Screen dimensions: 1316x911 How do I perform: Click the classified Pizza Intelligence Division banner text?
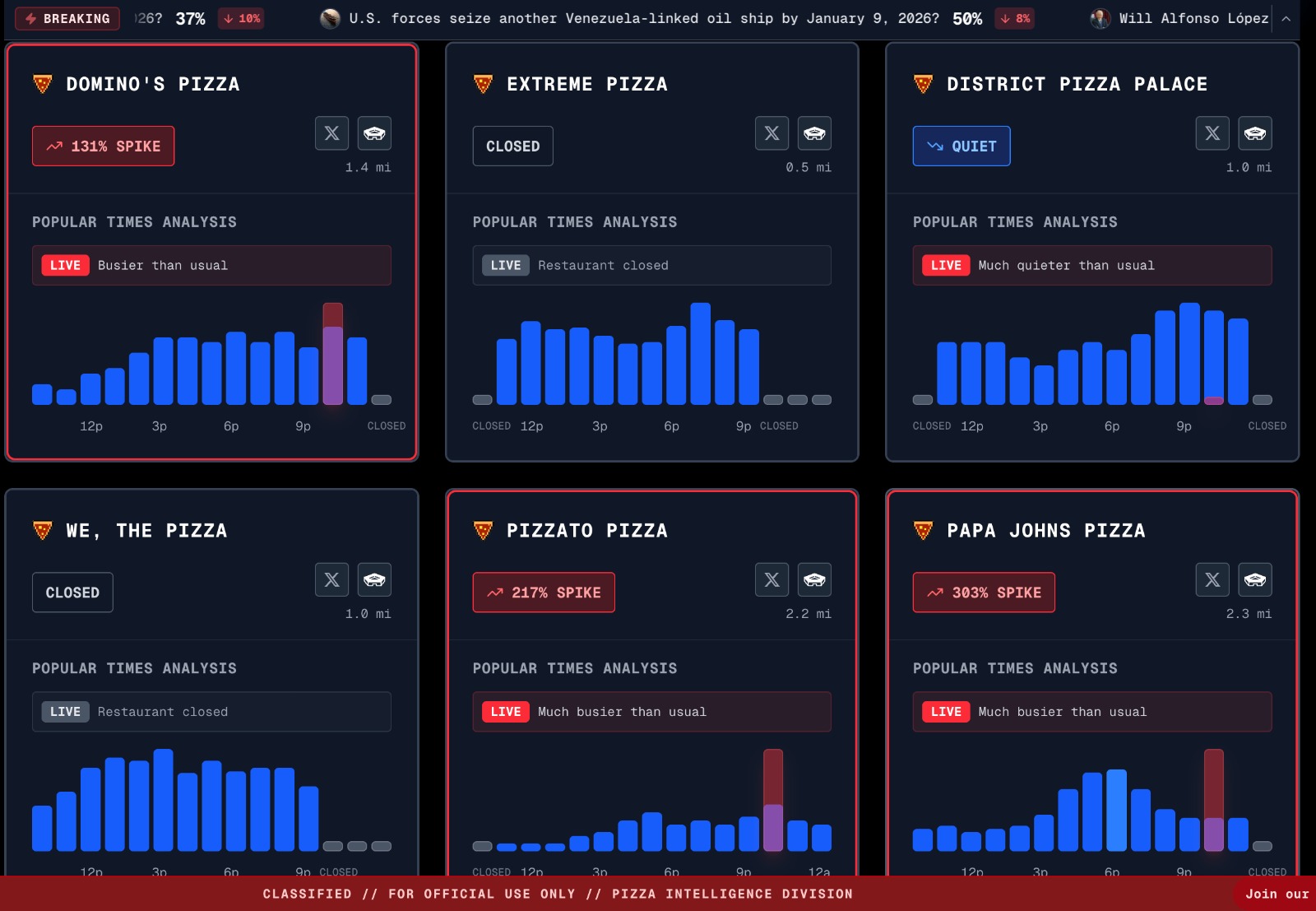click(558, 894)
